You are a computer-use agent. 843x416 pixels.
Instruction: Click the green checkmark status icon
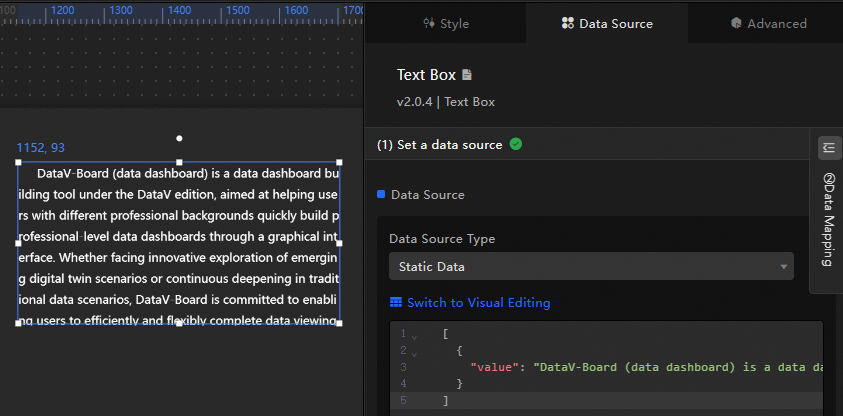[516, 144]
